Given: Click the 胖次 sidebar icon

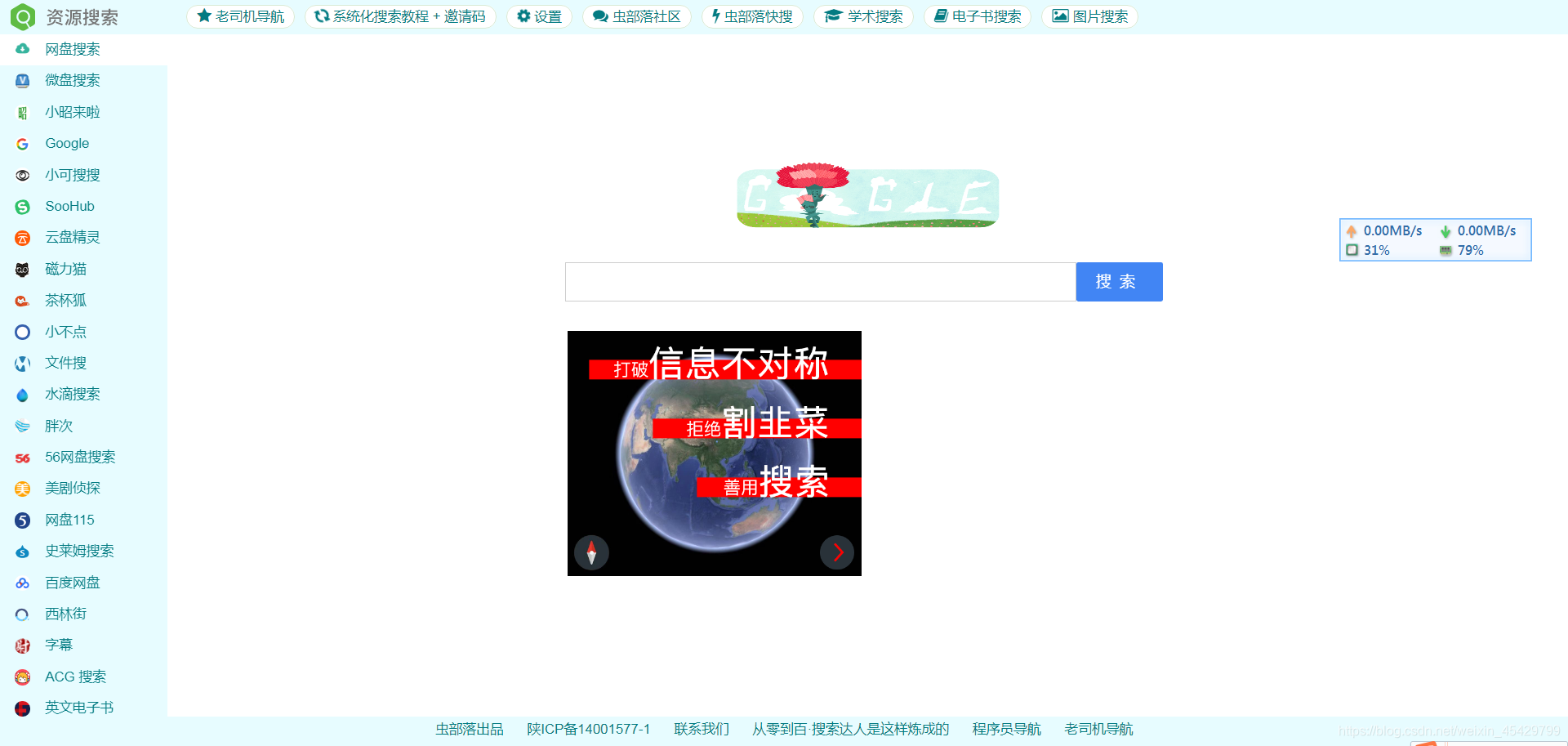Looking at the screenshot, I should click(x=23, y=426).
